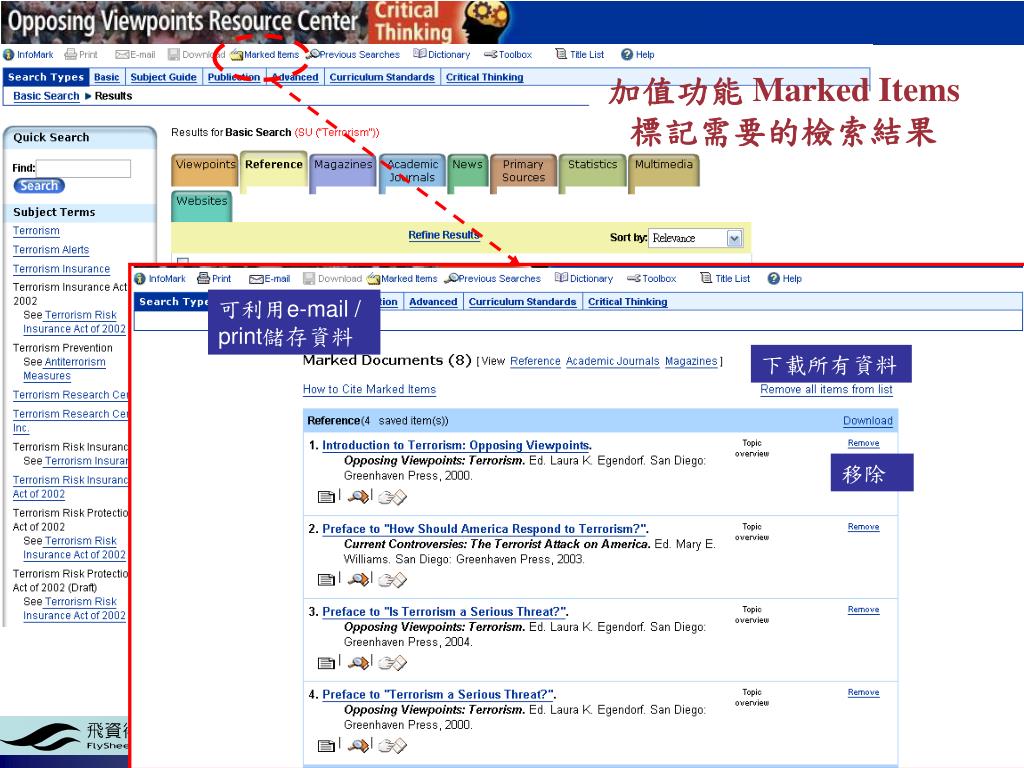Click the Download link in the Reference header

[868, 421]
